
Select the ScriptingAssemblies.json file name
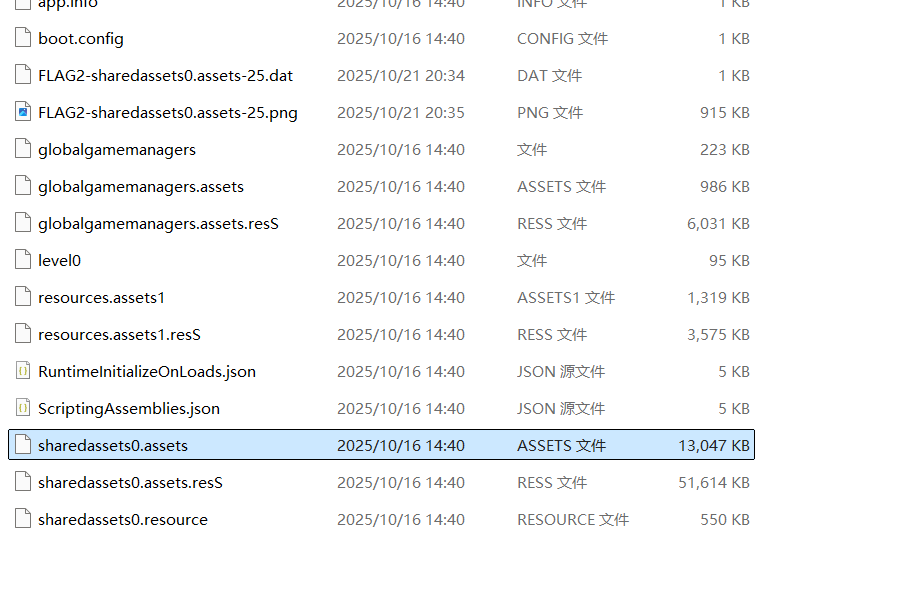(129, 408)
